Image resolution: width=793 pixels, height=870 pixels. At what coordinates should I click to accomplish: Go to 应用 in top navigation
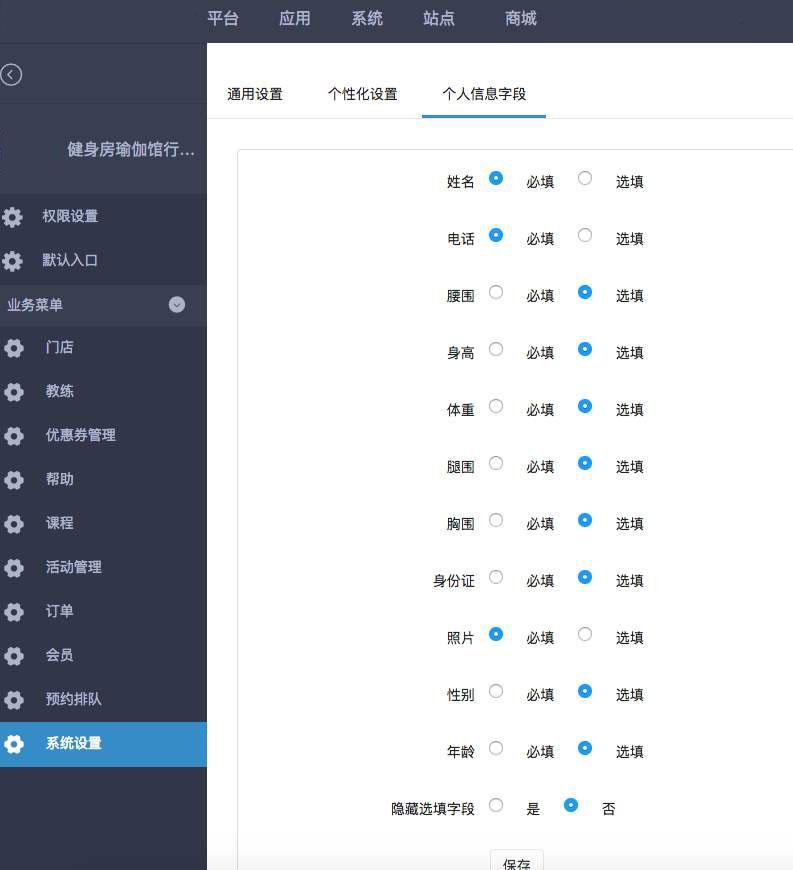[295, 18]
